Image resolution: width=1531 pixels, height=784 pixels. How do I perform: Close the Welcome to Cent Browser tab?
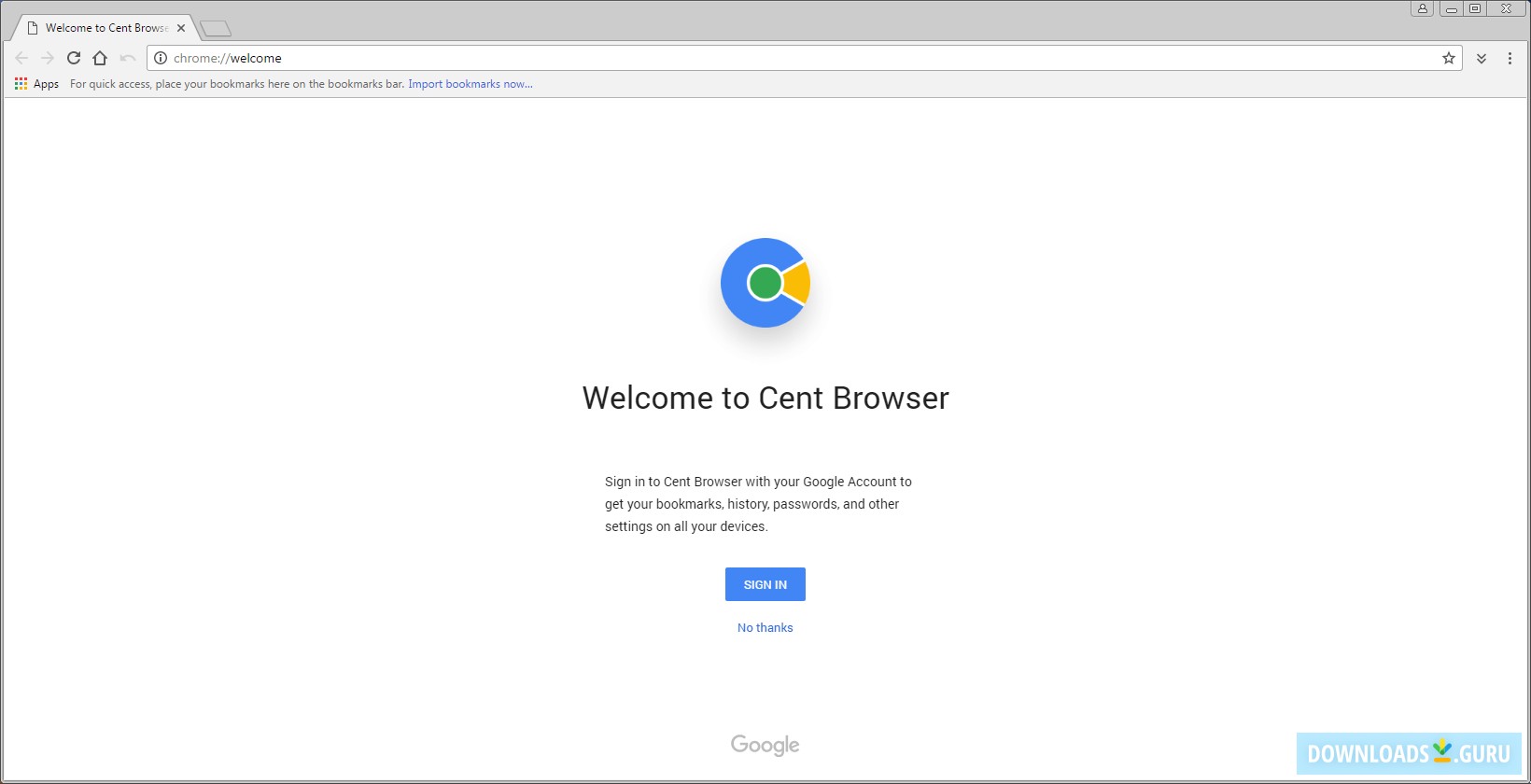(181, 28)
